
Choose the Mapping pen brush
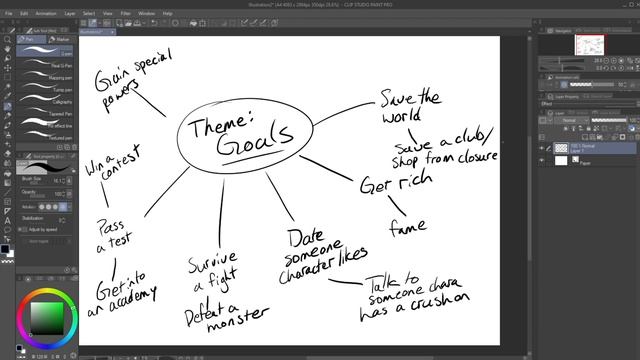45,76
